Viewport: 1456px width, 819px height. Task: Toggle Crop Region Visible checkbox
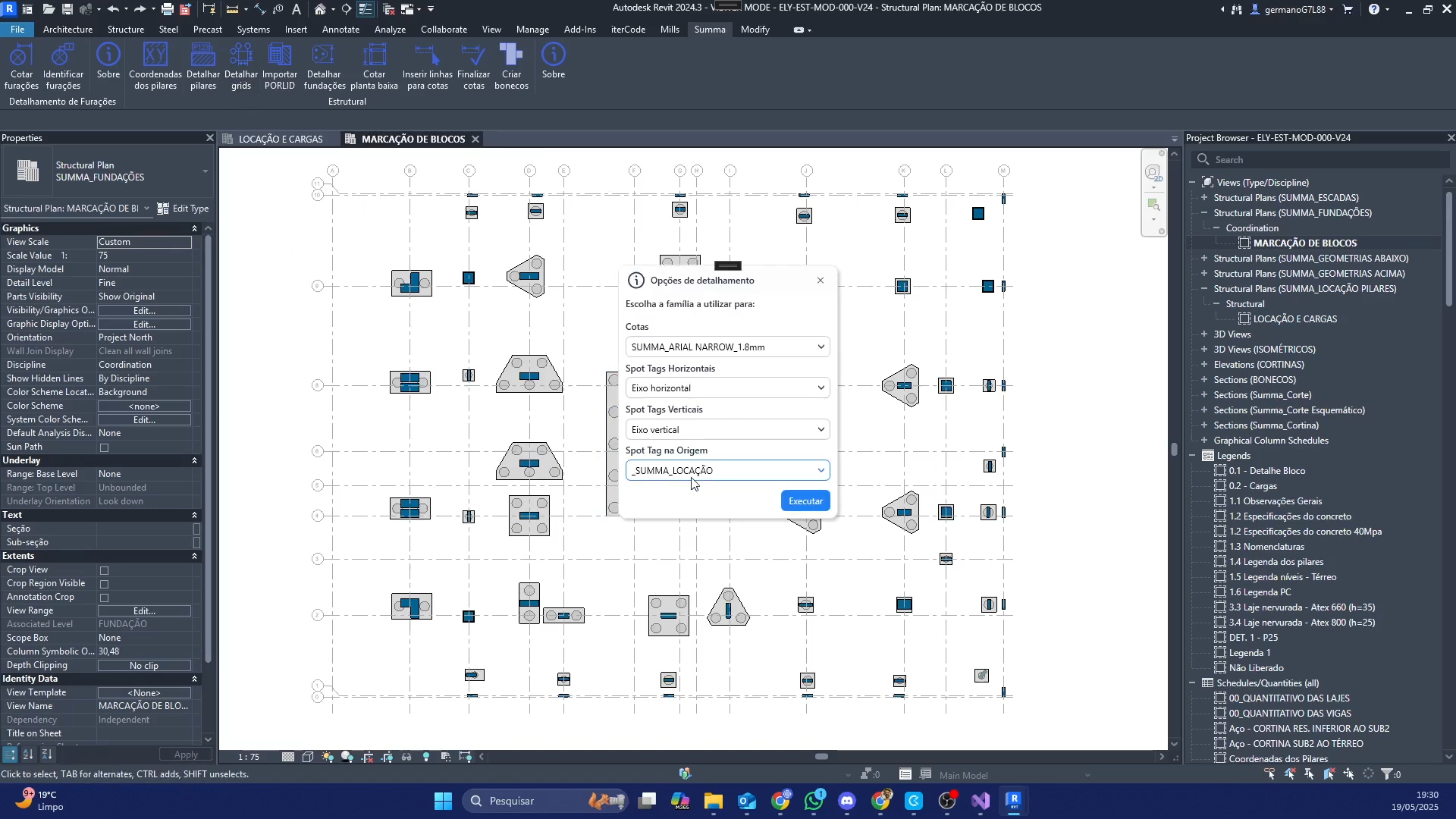pyautogui.click(x=105, y=584)
